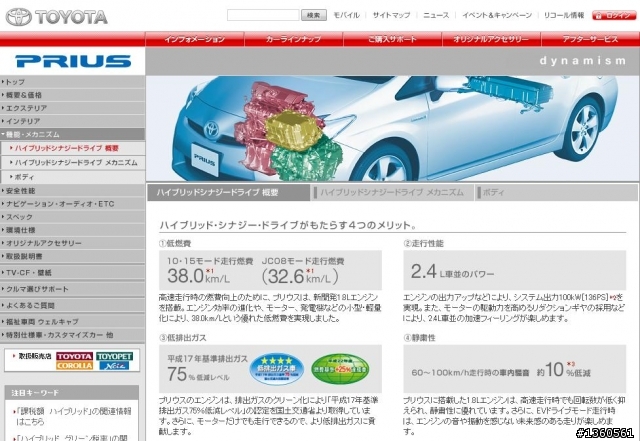
Task: Click the Prius cutaway hero image
Action: click(x=393, y=128)
